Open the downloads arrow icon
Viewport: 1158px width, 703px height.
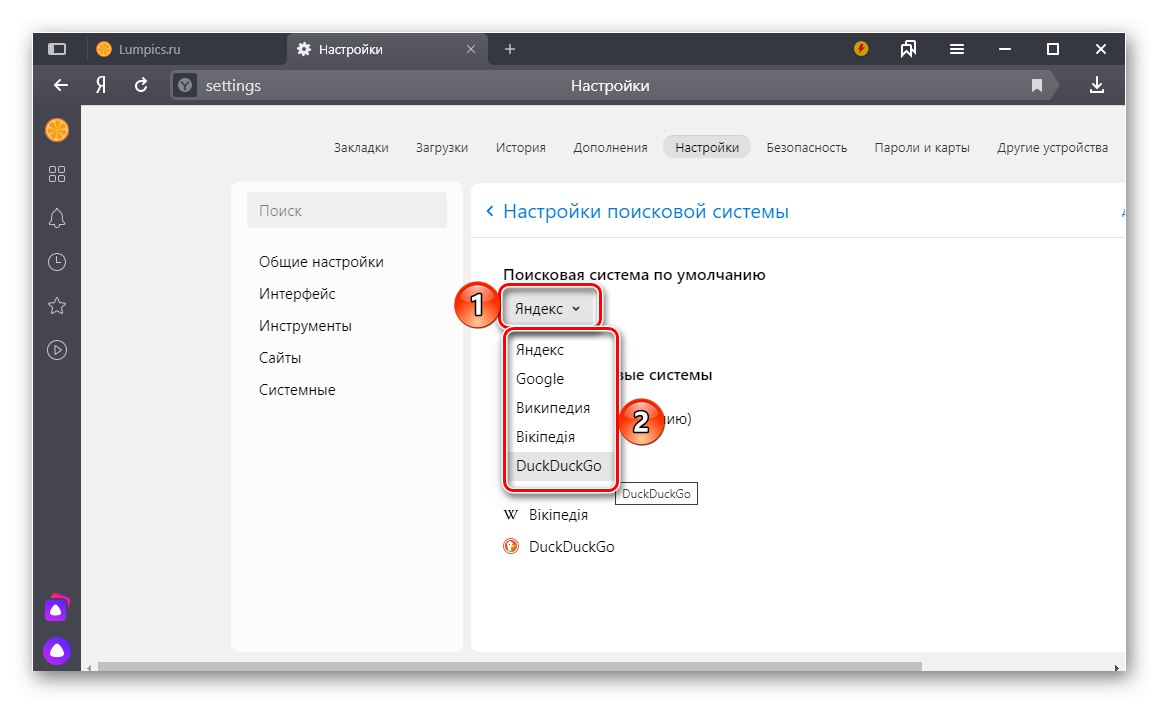click(x=1097, y=86)
